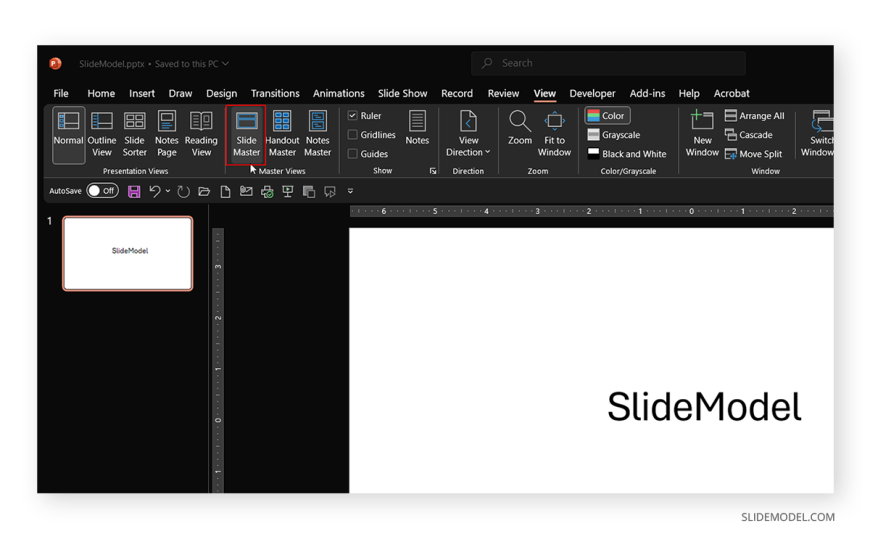Screen dimensions: 870x539
Task: Switch to the Home tab
Action: coord(101,93)
